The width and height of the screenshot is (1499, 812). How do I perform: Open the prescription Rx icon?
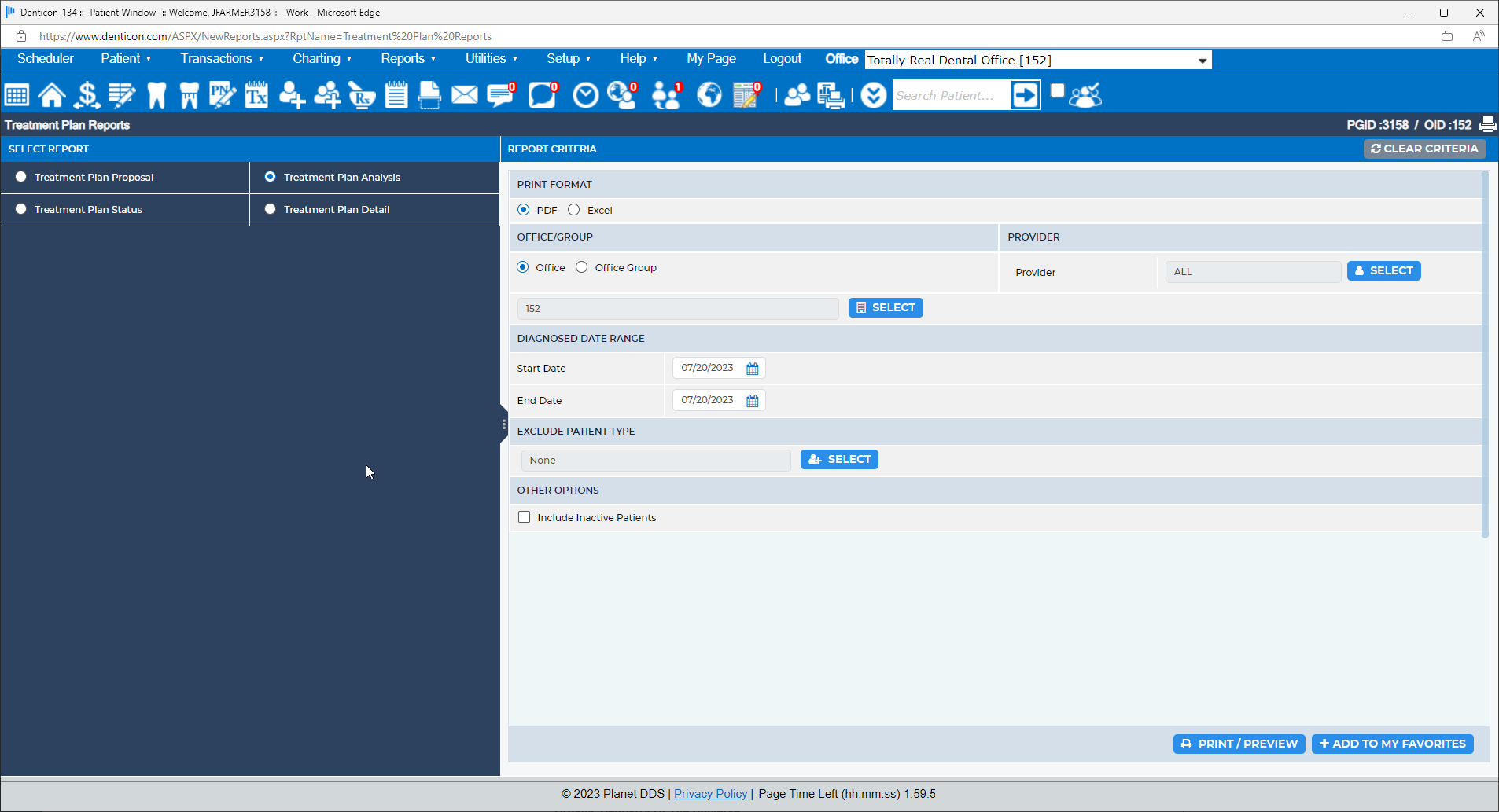point(362,96)
